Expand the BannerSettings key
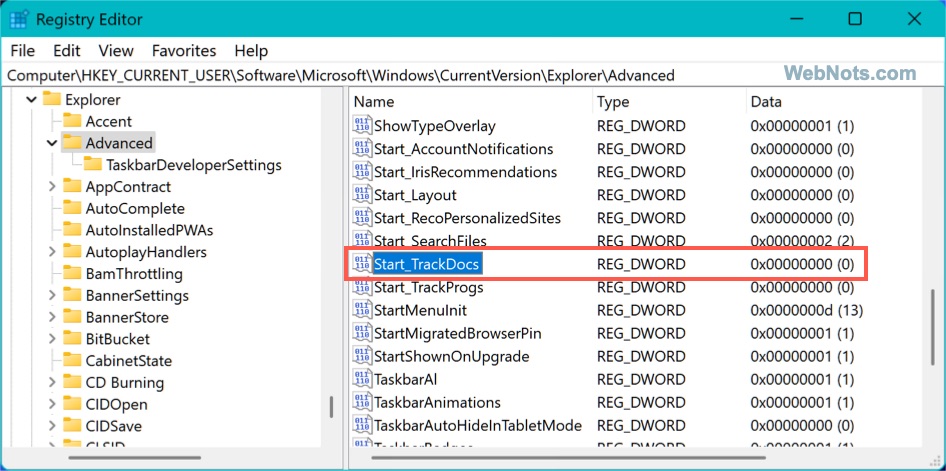This screenshot has width=946, height=471. tap(52, 295)
